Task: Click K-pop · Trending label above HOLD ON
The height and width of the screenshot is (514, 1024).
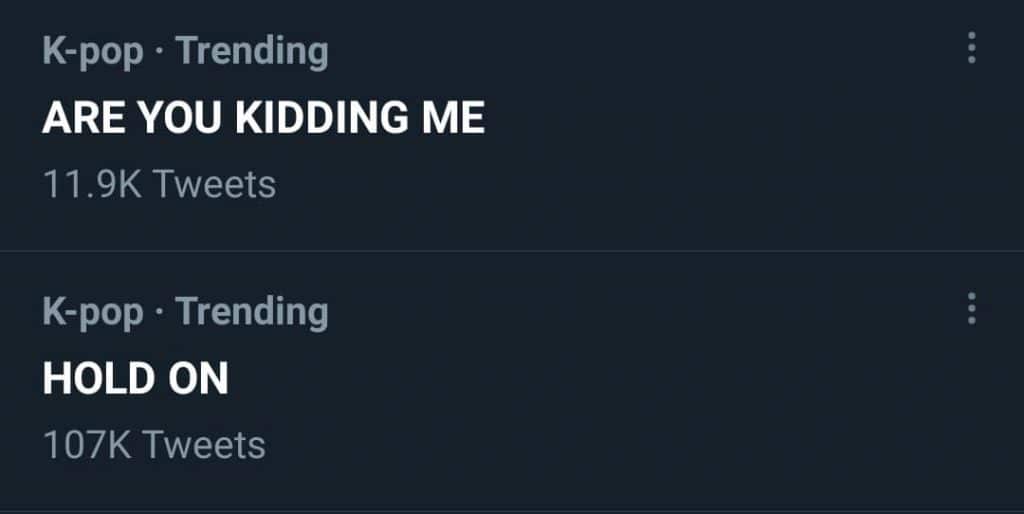Action: click(x=185, y=312)
